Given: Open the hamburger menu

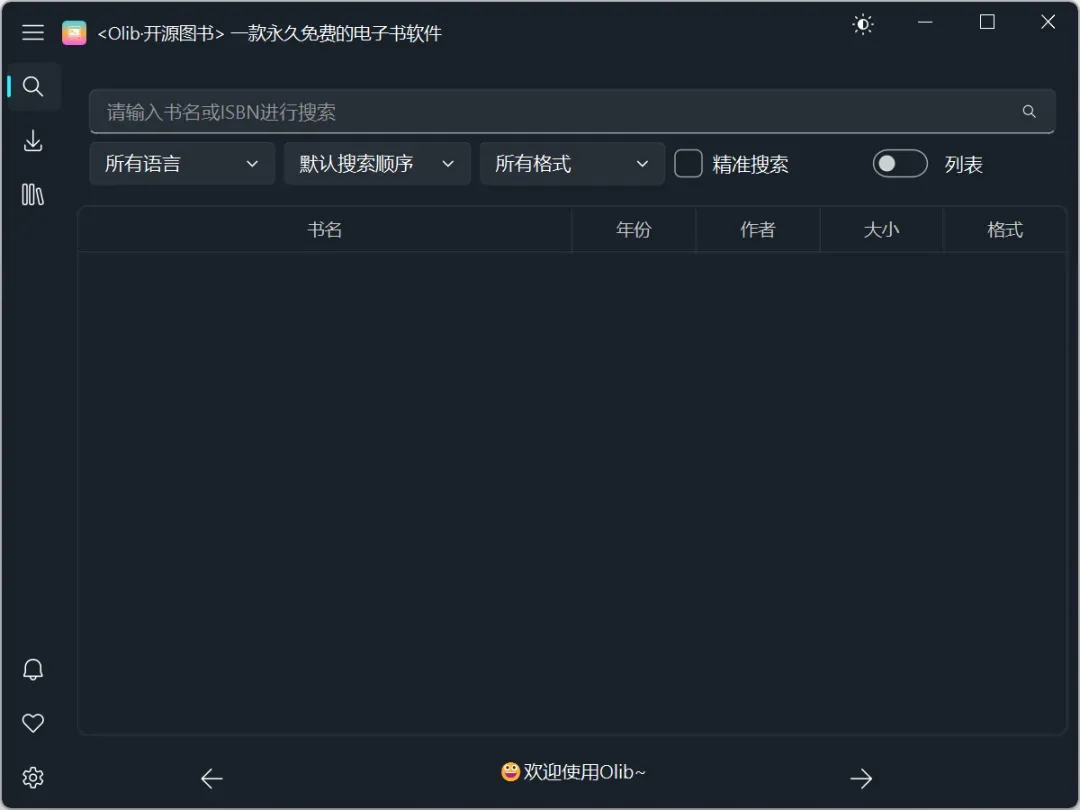Looking at the screenshot, I should pyautogui.click(x=33, y=31).
